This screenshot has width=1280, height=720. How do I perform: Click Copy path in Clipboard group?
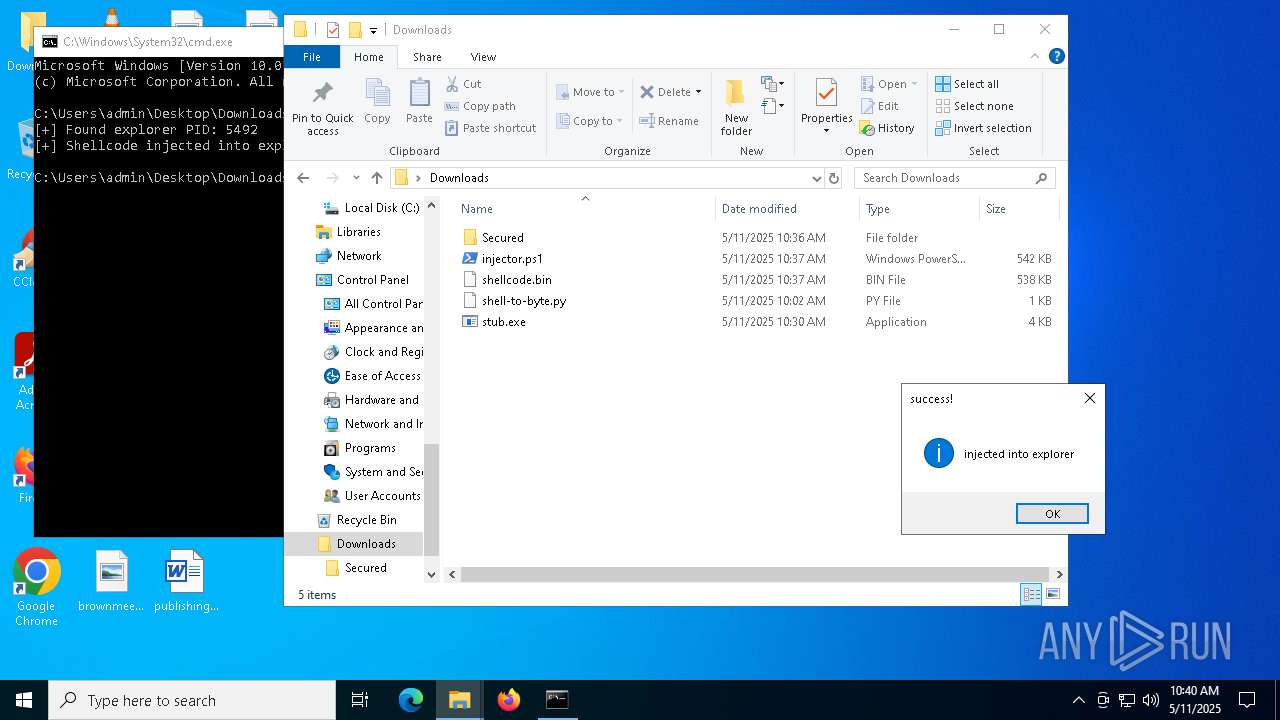pyautogui.click(x=480, y=106)
